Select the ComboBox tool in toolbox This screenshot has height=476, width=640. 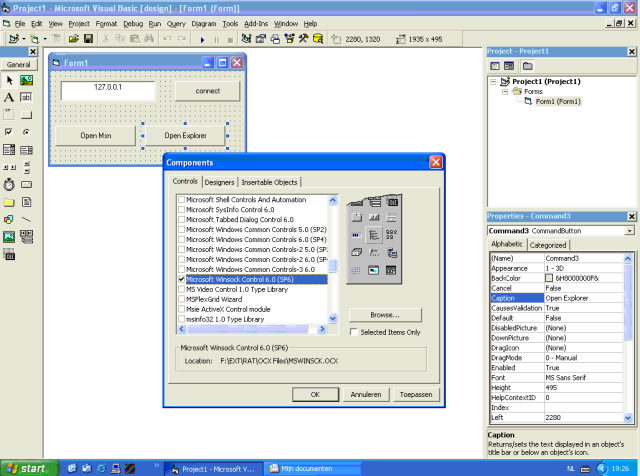pos(9,150)
